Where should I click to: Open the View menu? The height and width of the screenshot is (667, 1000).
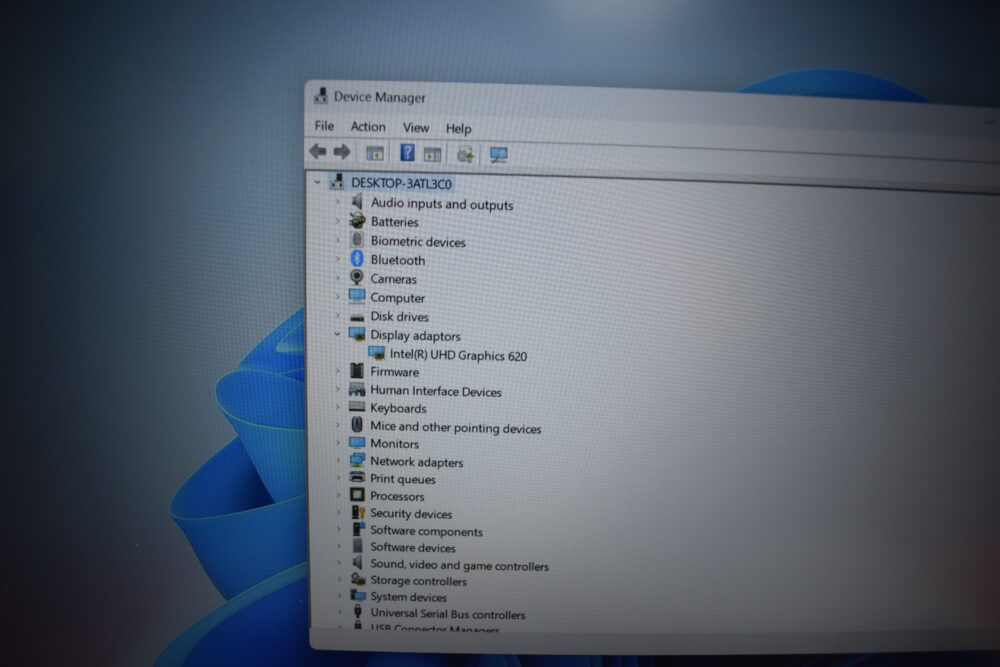click(416, 128)
